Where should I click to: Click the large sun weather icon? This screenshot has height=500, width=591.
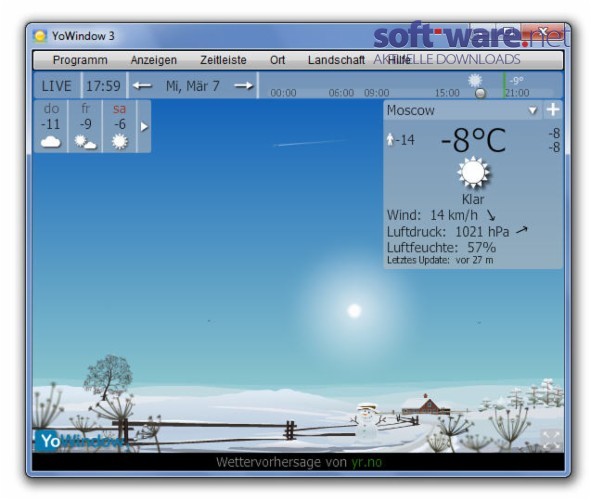pyautogui.click(x=473, y=173)
